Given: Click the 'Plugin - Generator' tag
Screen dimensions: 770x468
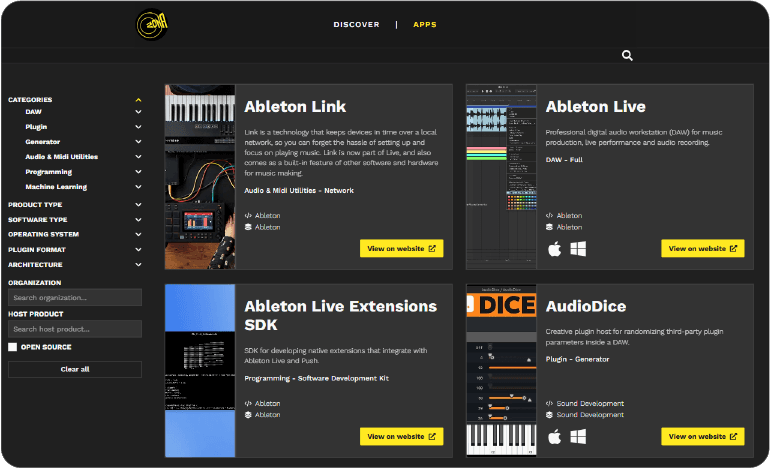Looking at the screenshot, I should 578,359.
